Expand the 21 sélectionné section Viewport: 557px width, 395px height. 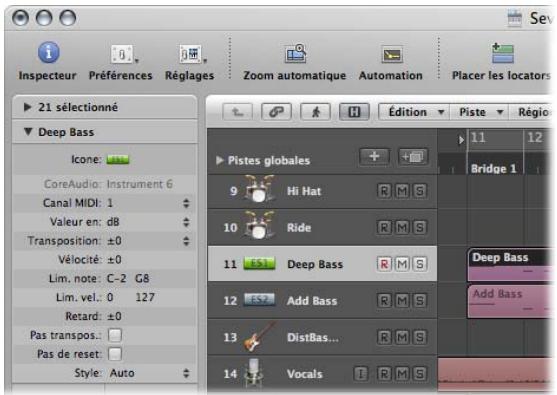pos(27,107)
